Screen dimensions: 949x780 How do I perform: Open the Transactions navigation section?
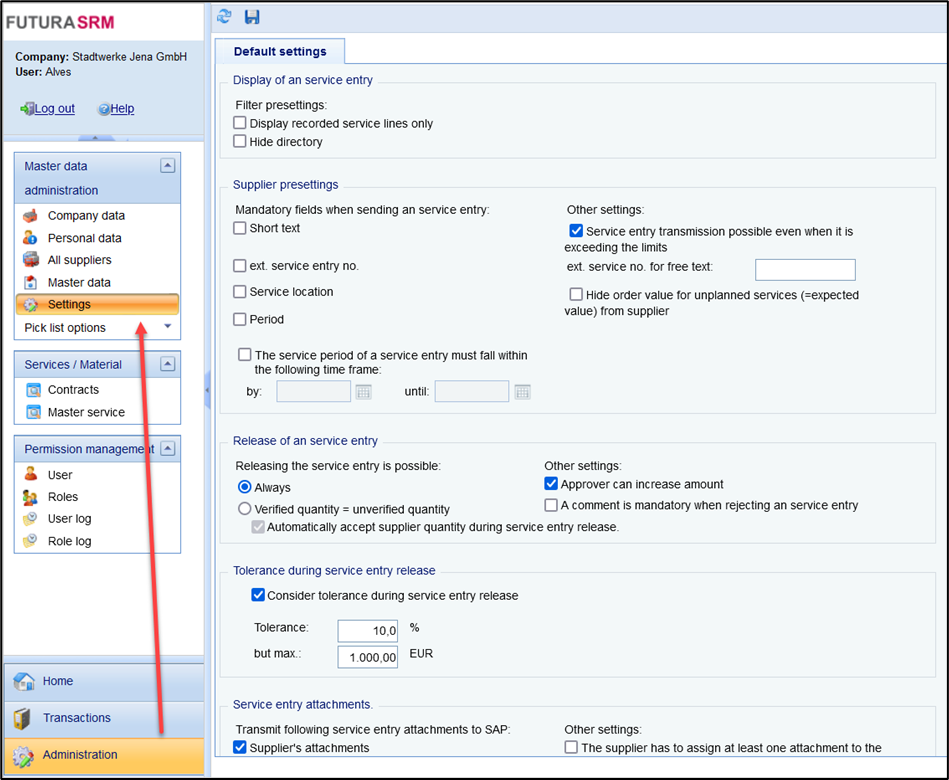tap(77, 718)
